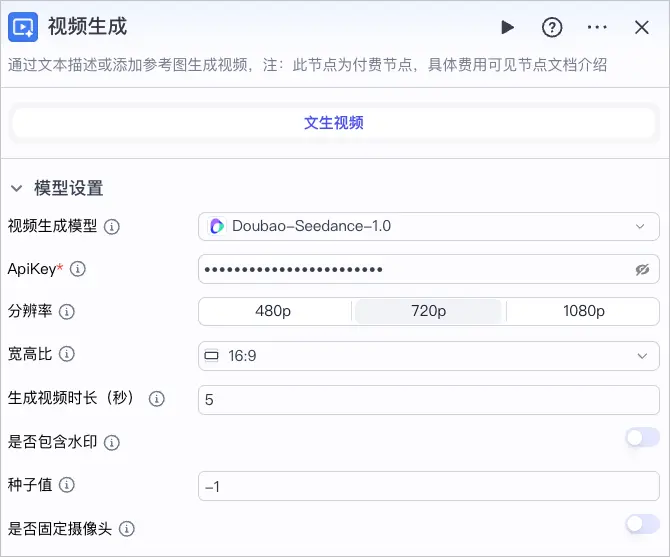Toggle the 是否包含水印 switch
Image resolution: width=670 pixels, height=557 pixels.
click(643, 438)
